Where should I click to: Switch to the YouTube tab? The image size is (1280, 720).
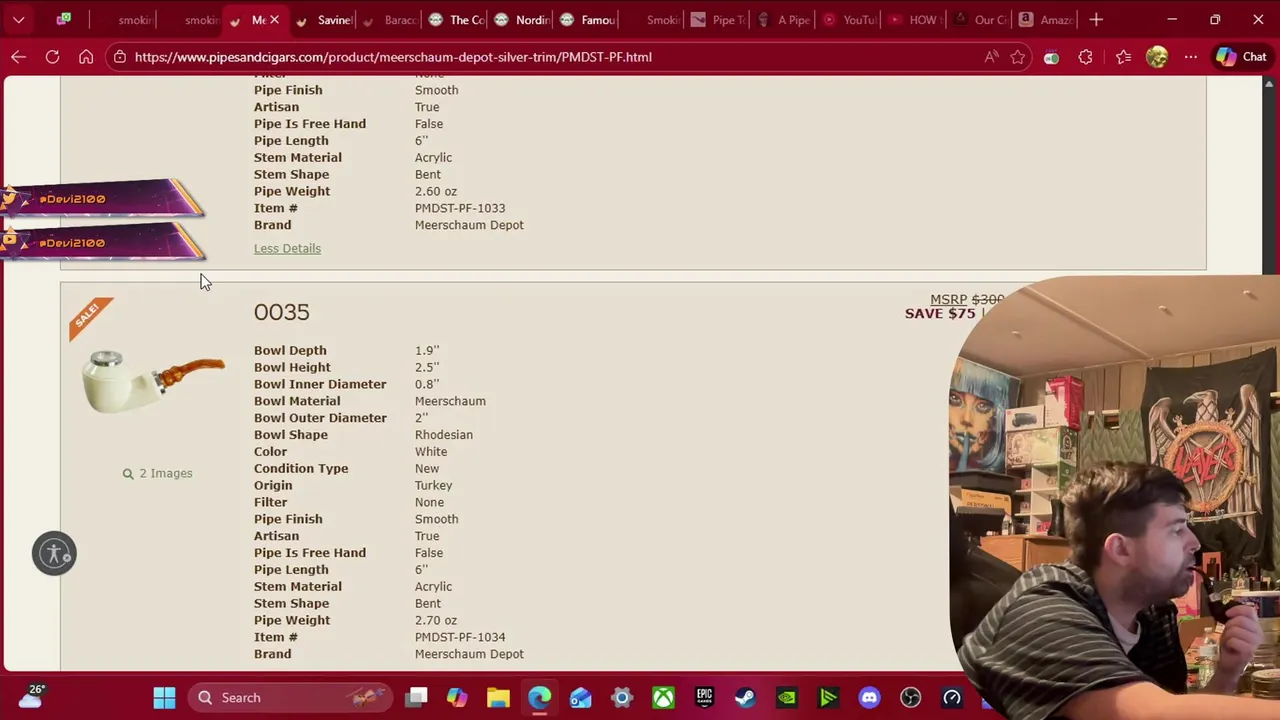point(852,19)
